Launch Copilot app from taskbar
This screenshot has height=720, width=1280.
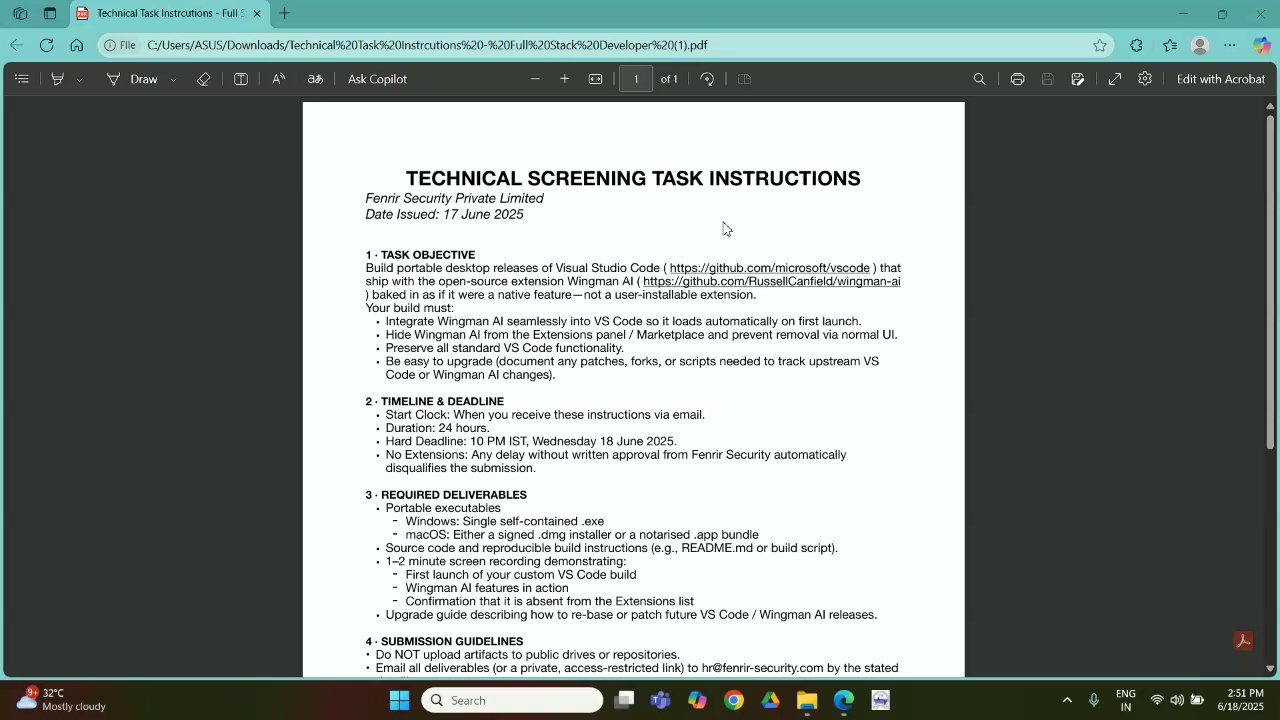click(x=697, y=700)
